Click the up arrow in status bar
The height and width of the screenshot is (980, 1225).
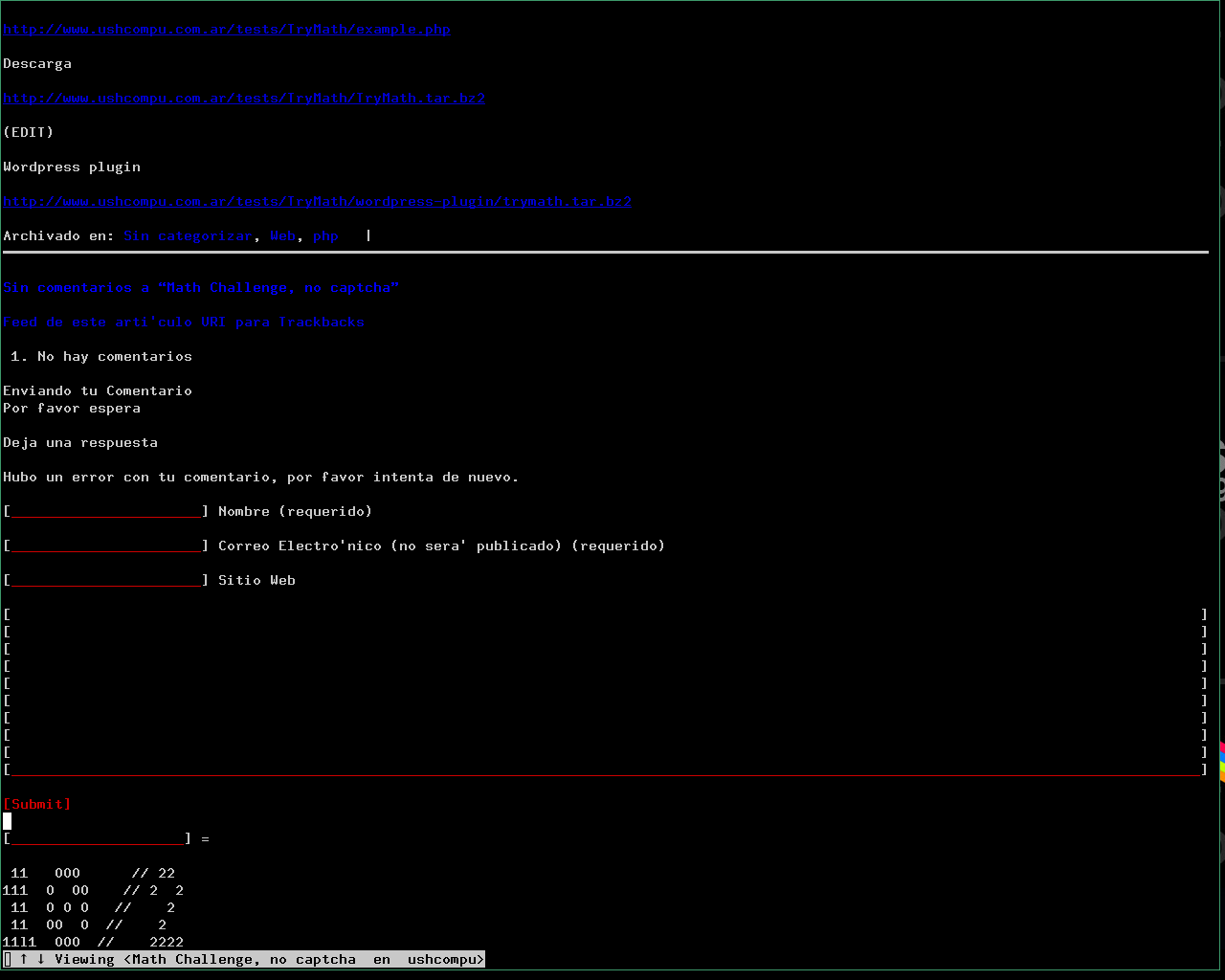coord(24,960)
